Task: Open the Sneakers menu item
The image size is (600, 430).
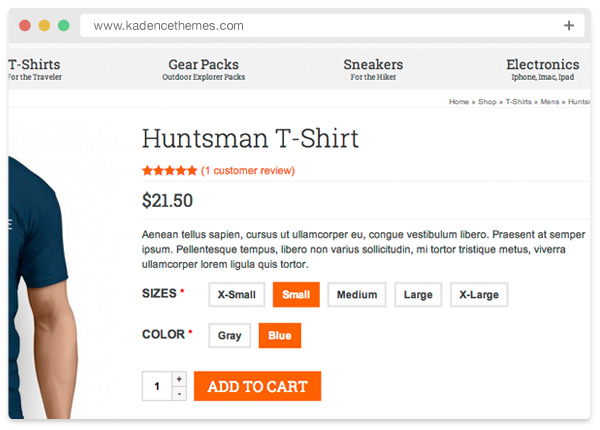Action: (x=373, y=69)
